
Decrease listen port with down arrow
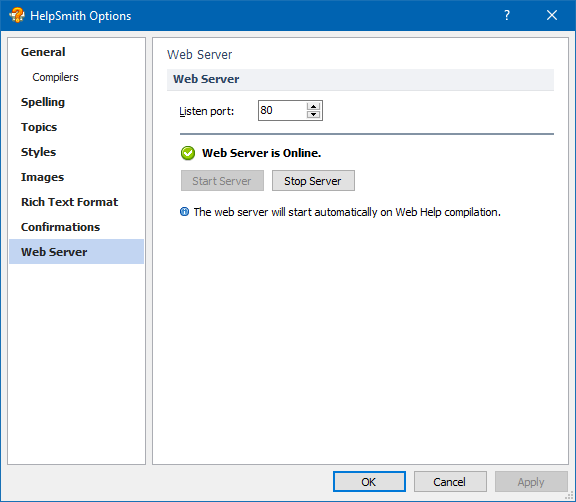point(313,114)
